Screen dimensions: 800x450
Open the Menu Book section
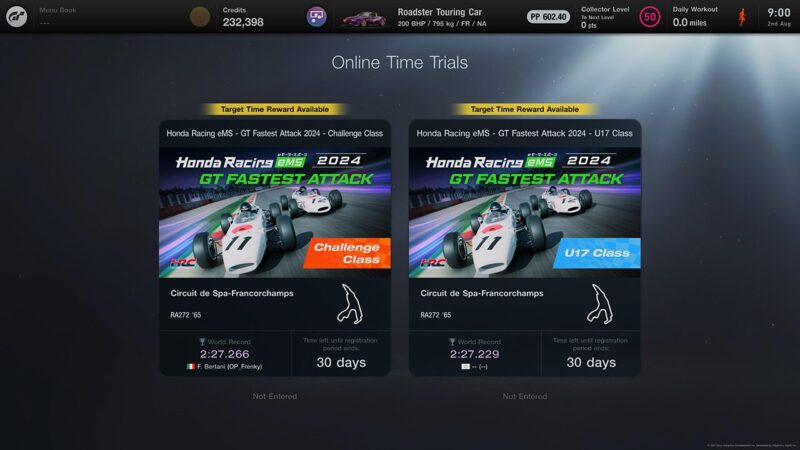58,16
